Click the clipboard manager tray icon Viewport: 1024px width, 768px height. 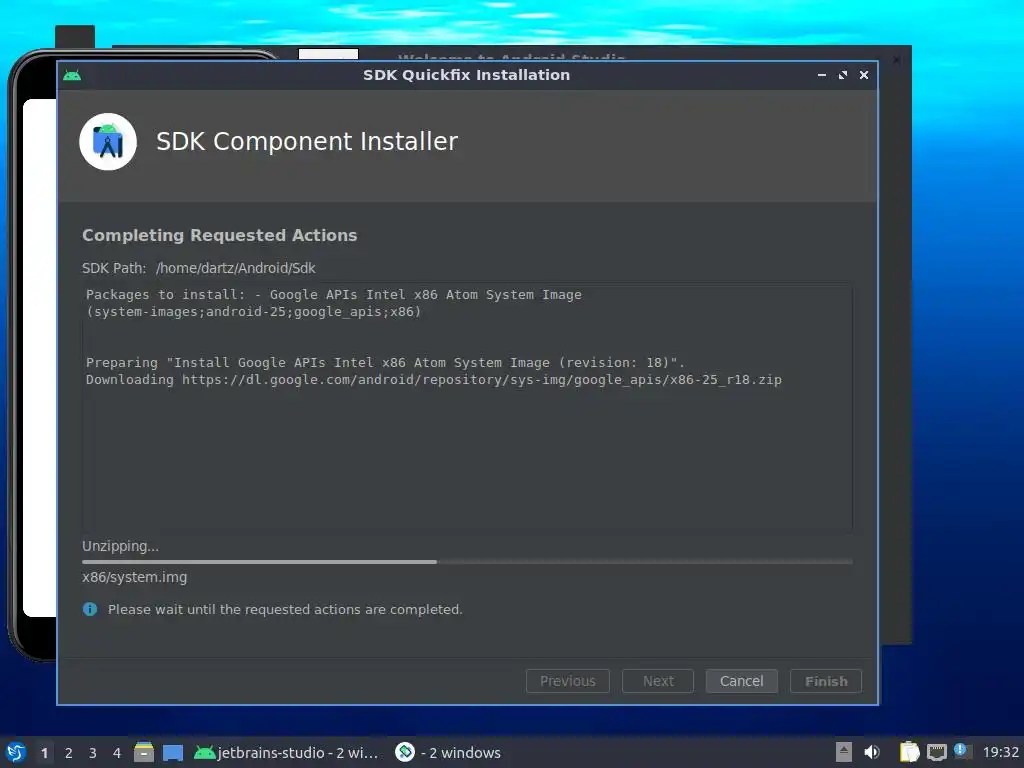[909, 752]
